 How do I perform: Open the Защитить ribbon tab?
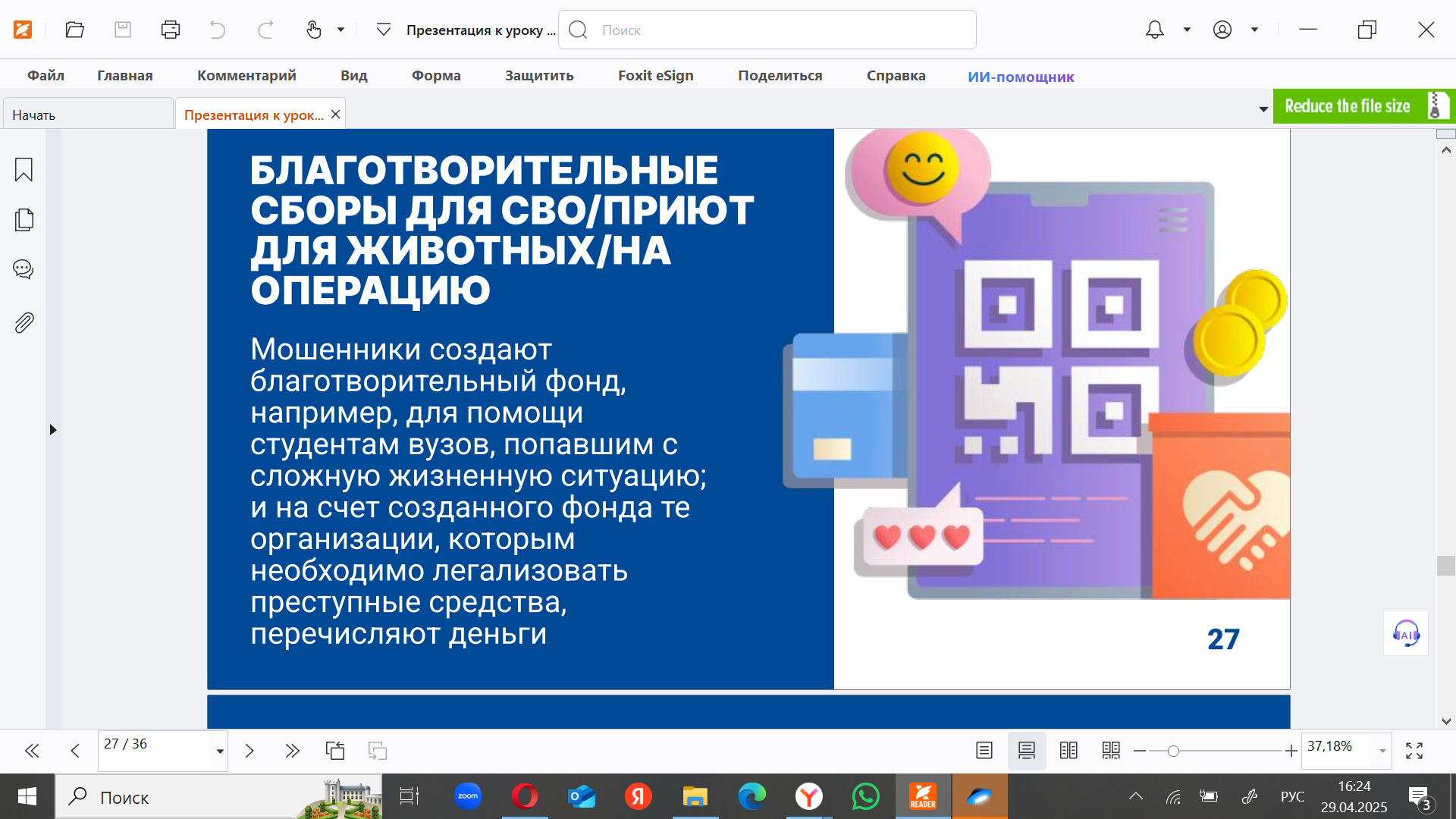pos(539,76)
